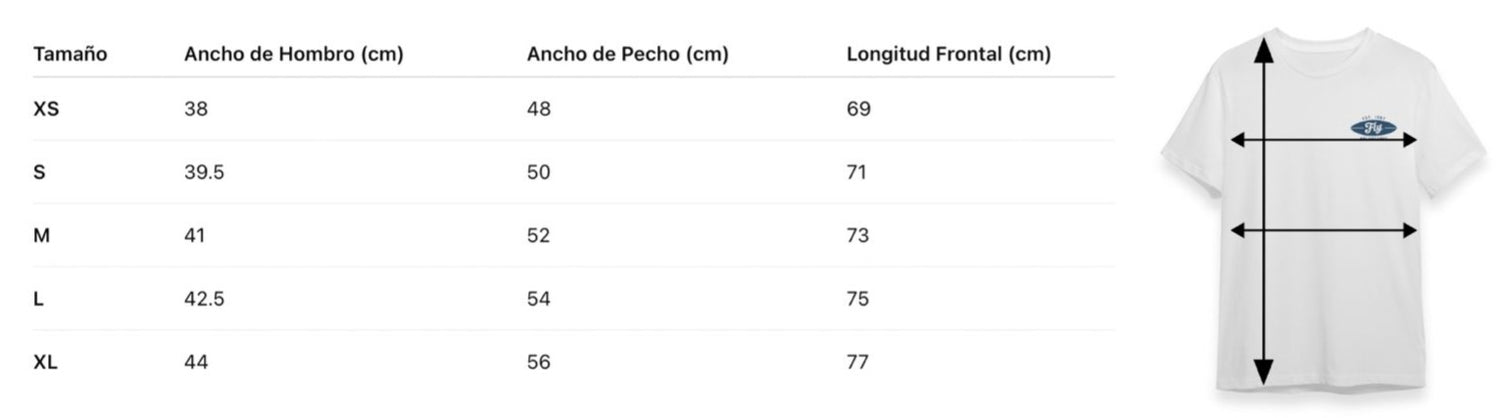This screenshot has width=1500, height=418.
Task: Click the Longitud Frontal (cm) header
Action: 948,55
